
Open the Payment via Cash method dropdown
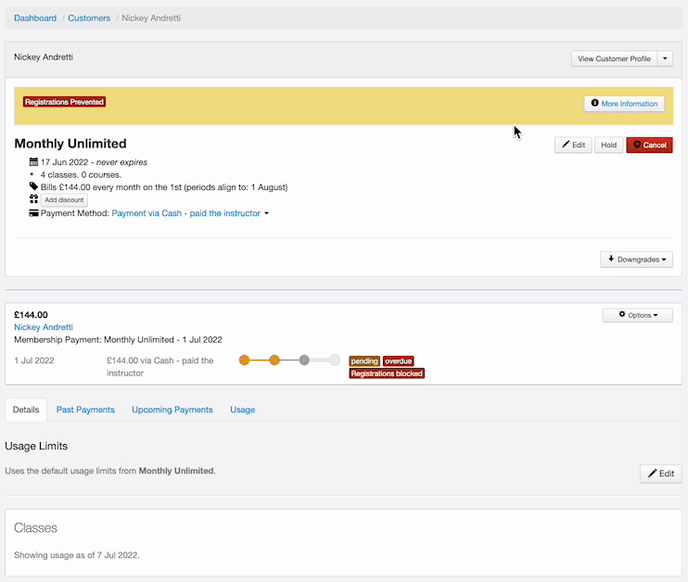coord(190,213)
